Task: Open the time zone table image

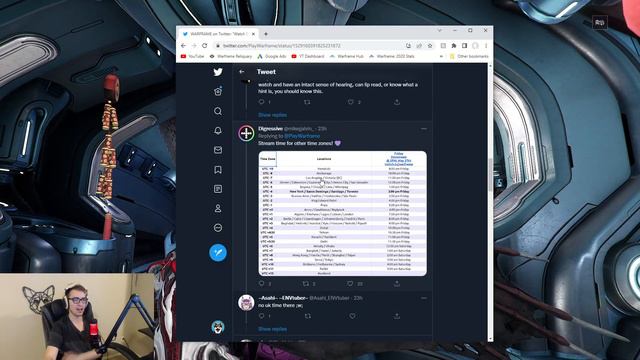Action: point(342,213)
